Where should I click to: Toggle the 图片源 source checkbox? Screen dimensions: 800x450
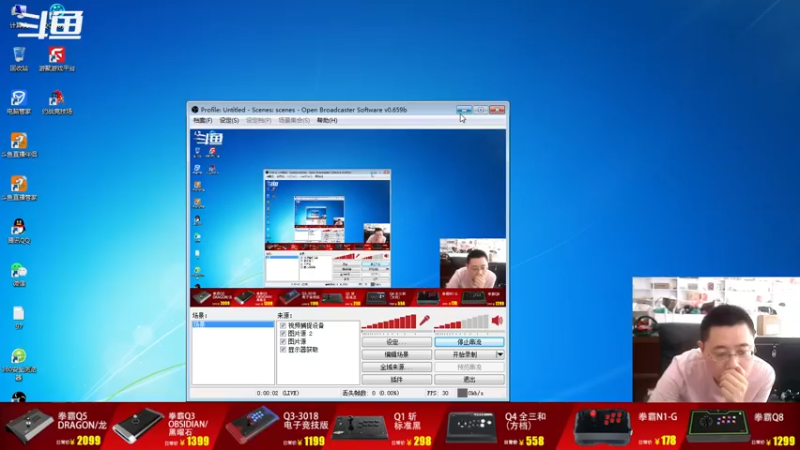(283, 342)
